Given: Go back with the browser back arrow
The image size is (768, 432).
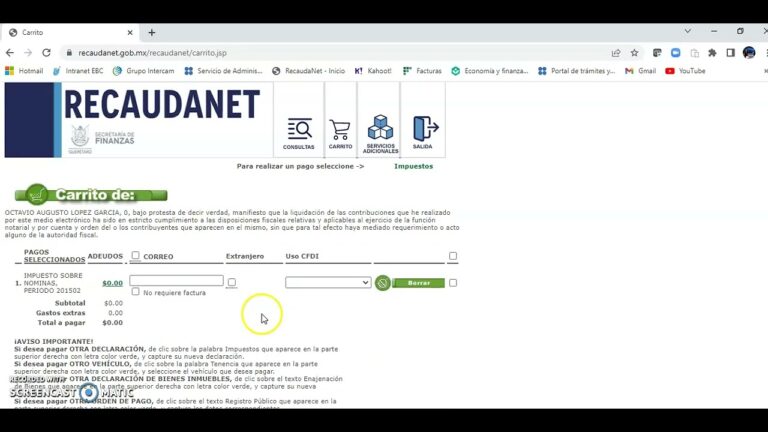Looking at the screenshot, I should pyautogui.click(x=10, y=53).
